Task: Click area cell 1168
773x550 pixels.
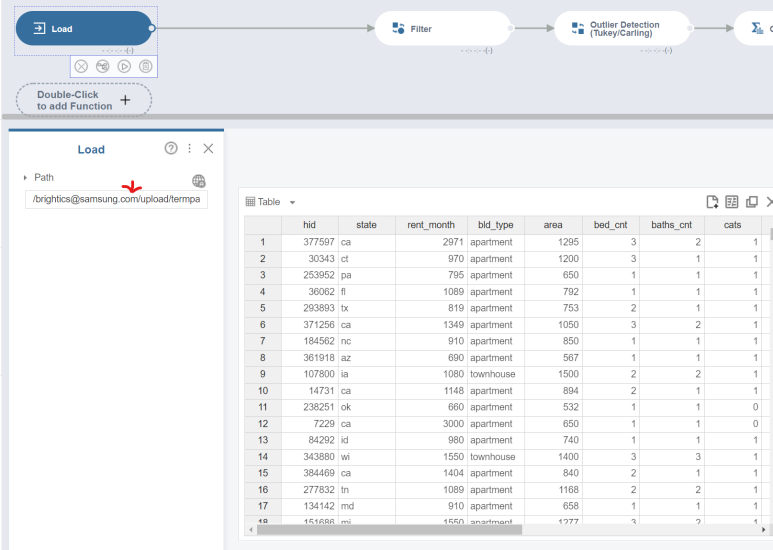Action: click(x=553, y=490)
